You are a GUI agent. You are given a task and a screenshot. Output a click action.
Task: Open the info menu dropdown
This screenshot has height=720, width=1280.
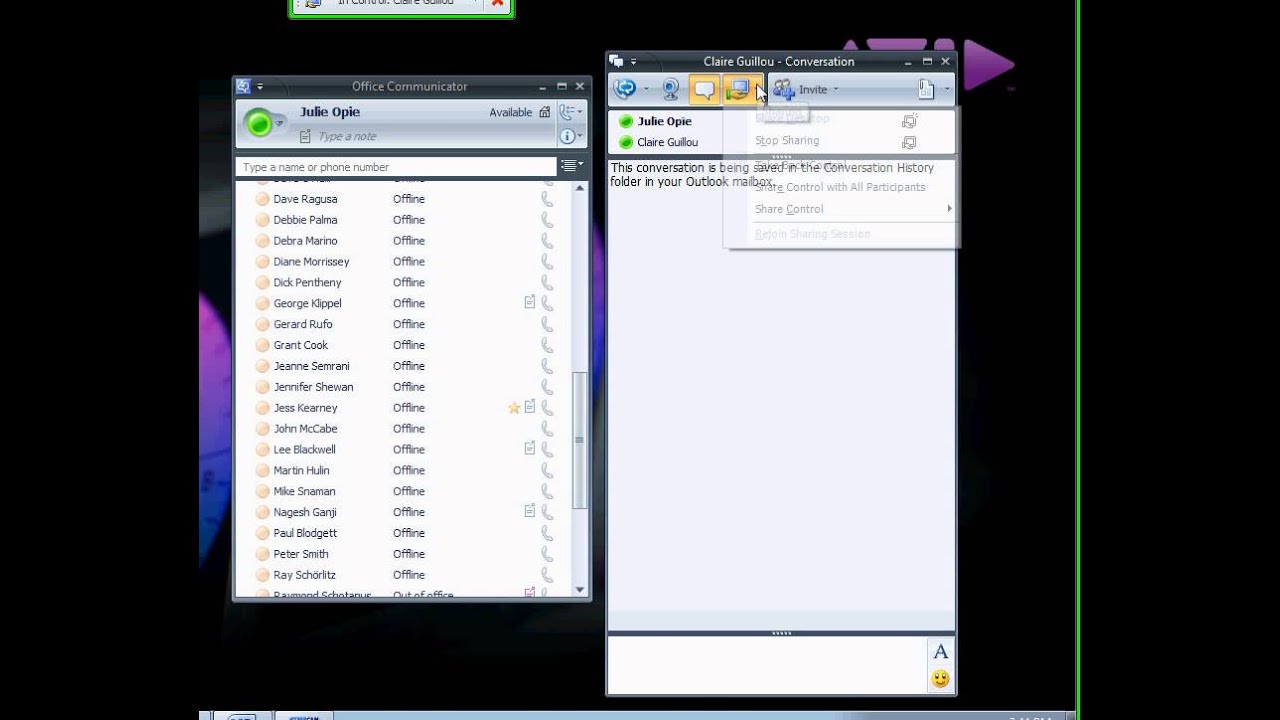571,136
